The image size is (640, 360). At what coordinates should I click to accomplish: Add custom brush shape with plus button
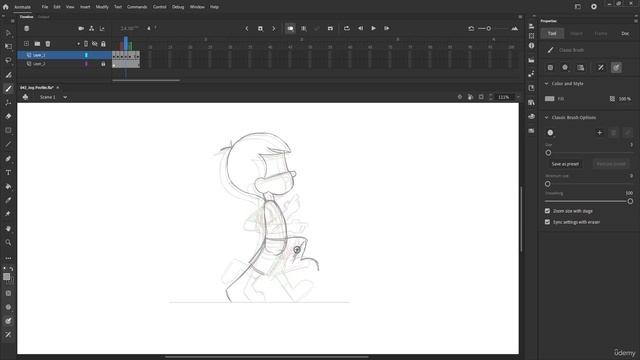click(599, 133)
